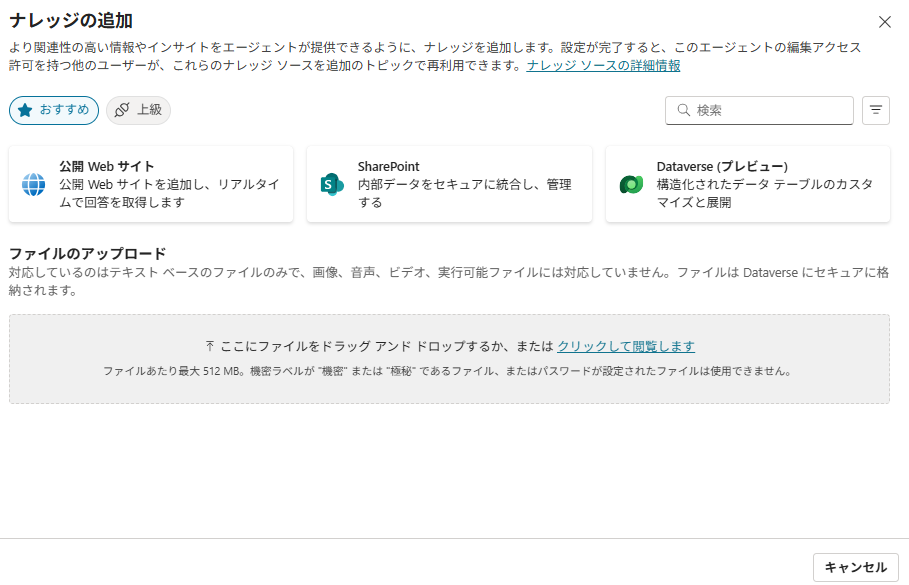
Task: Click text 内部データをセキュアに統合し、管理する
Action: (x=465, y=194)
